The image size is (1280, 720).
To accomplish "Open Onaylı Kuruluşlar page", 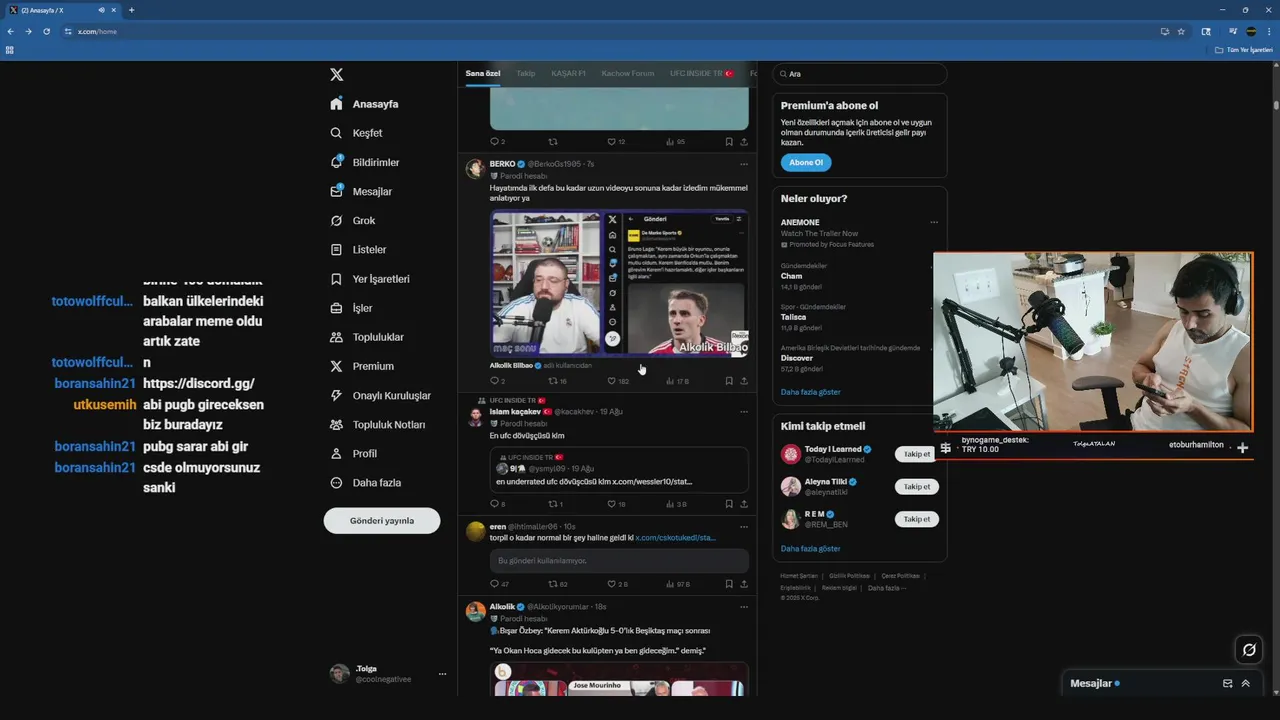I will coord(380,395).
